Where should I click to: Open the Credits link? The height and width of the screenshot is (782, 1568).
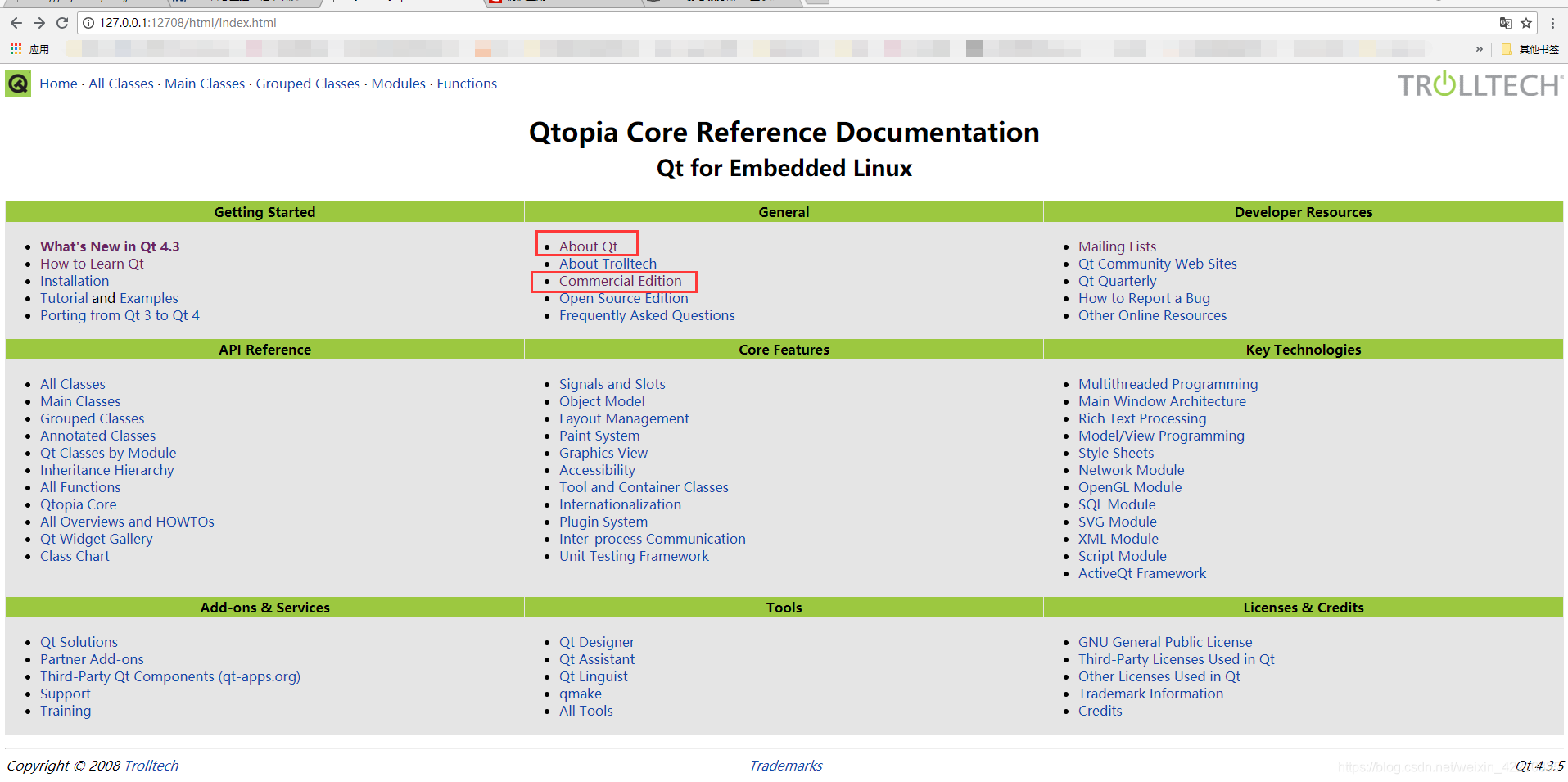tap(1100, 711)
